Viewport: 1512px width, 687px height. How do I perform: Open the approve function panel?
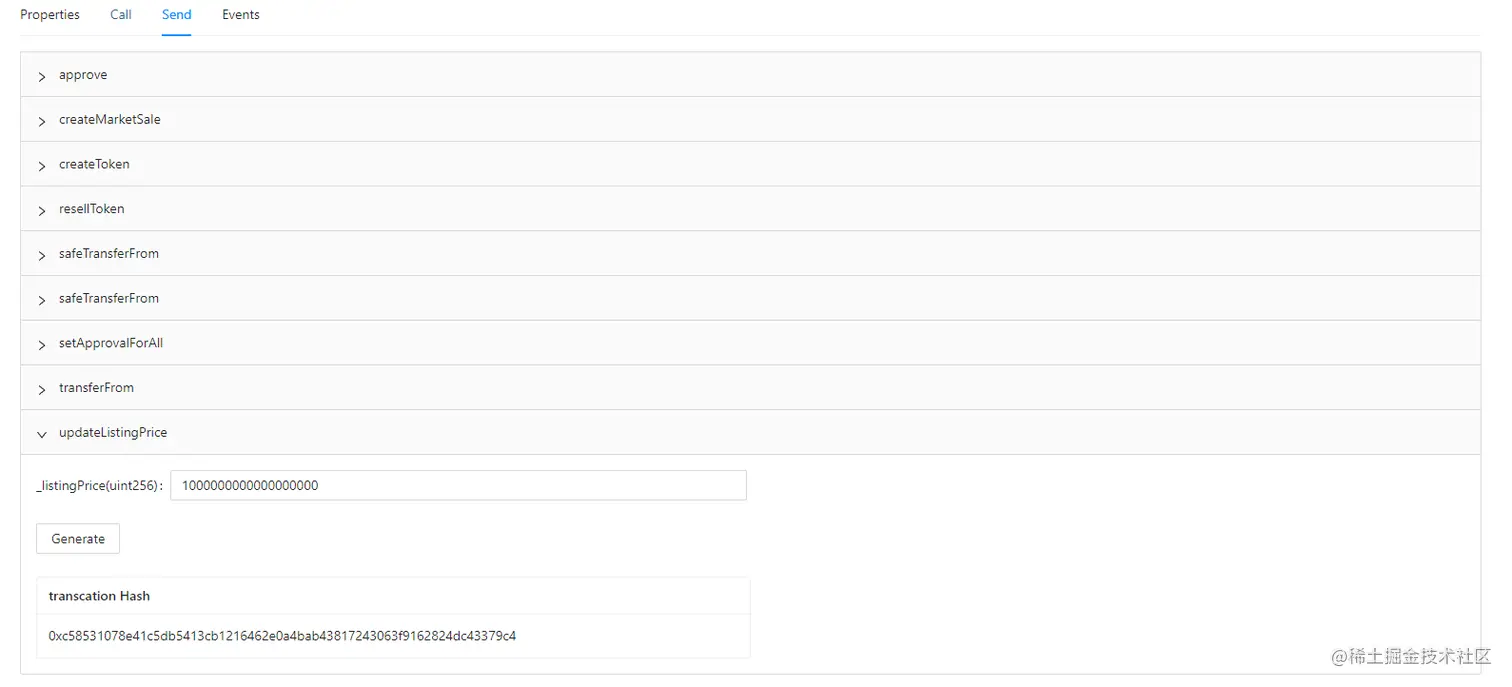pyautogui.click(x=750, y=75)
